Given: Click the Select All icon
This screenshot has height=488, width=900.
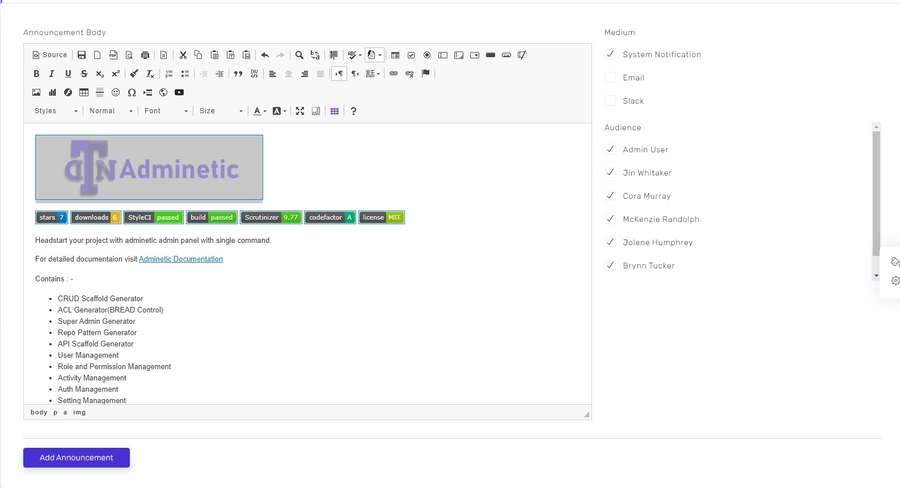Looking at the screenshot, I should 333,55.
